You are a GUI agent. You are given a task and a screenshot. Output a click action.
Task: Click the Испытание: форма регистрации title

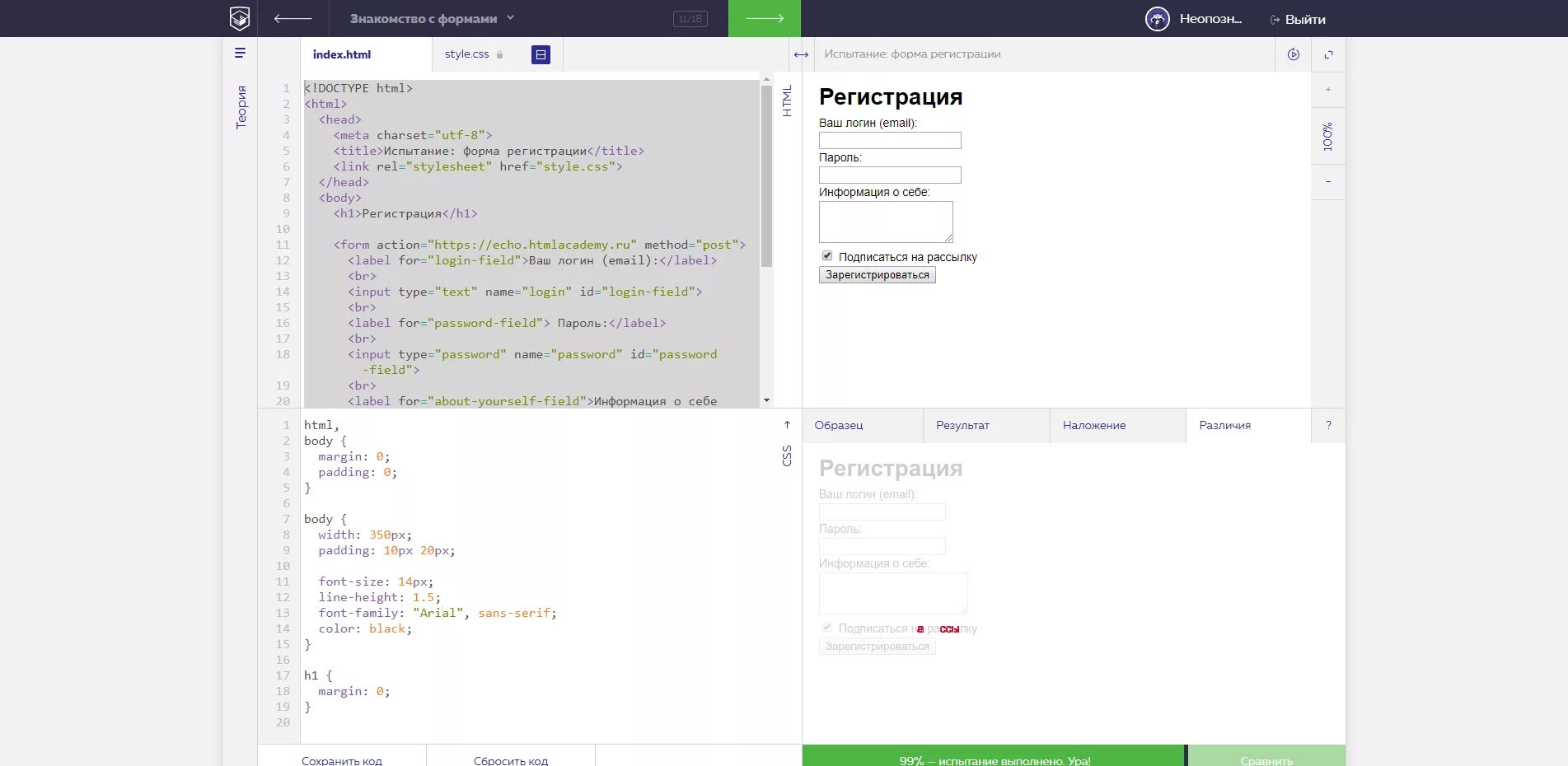click(913, 54)
